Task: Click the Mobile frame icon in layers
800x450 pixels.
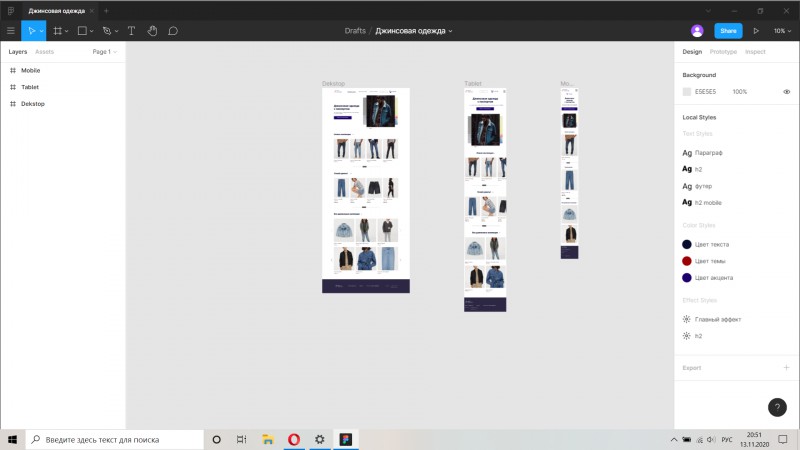Action: click(13, 70)
